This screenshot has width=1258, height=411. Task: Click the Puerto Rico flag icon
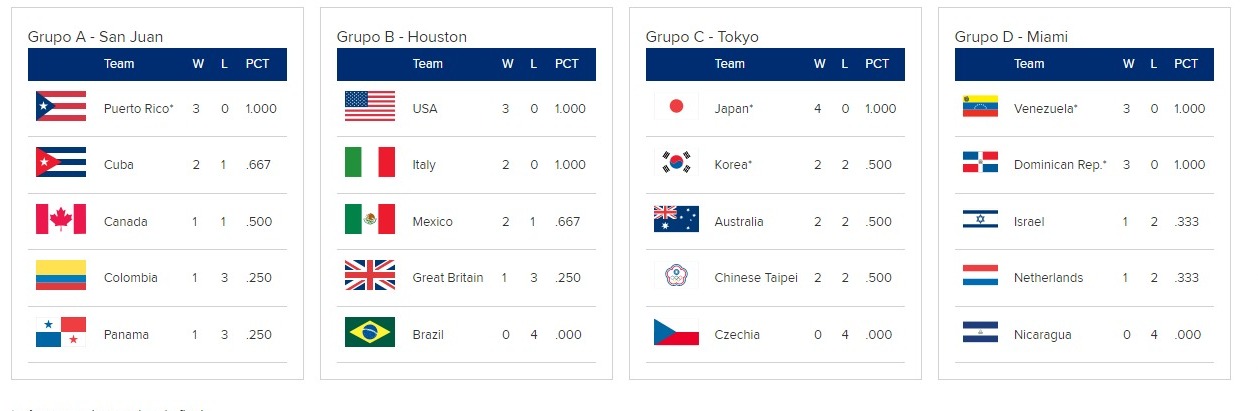60,107
